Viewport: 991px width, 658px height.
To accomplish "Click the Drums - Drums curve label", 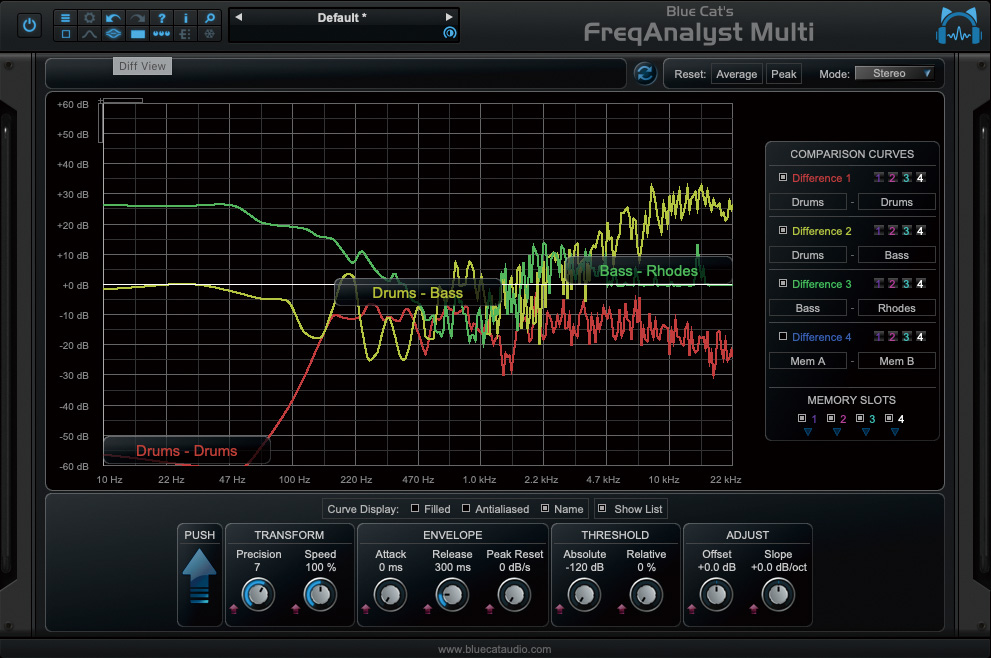I will tap(186, 451).
